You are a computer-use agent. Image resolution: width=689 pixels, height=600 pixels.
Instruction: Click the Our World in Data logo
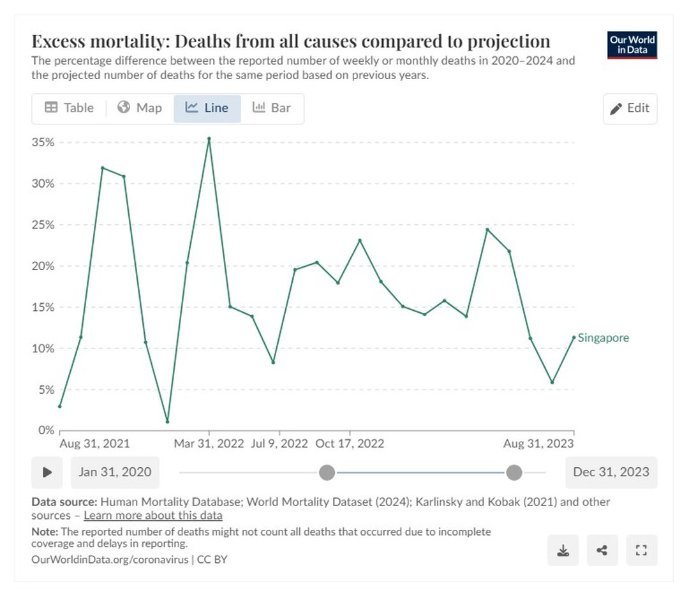point(632,45)
